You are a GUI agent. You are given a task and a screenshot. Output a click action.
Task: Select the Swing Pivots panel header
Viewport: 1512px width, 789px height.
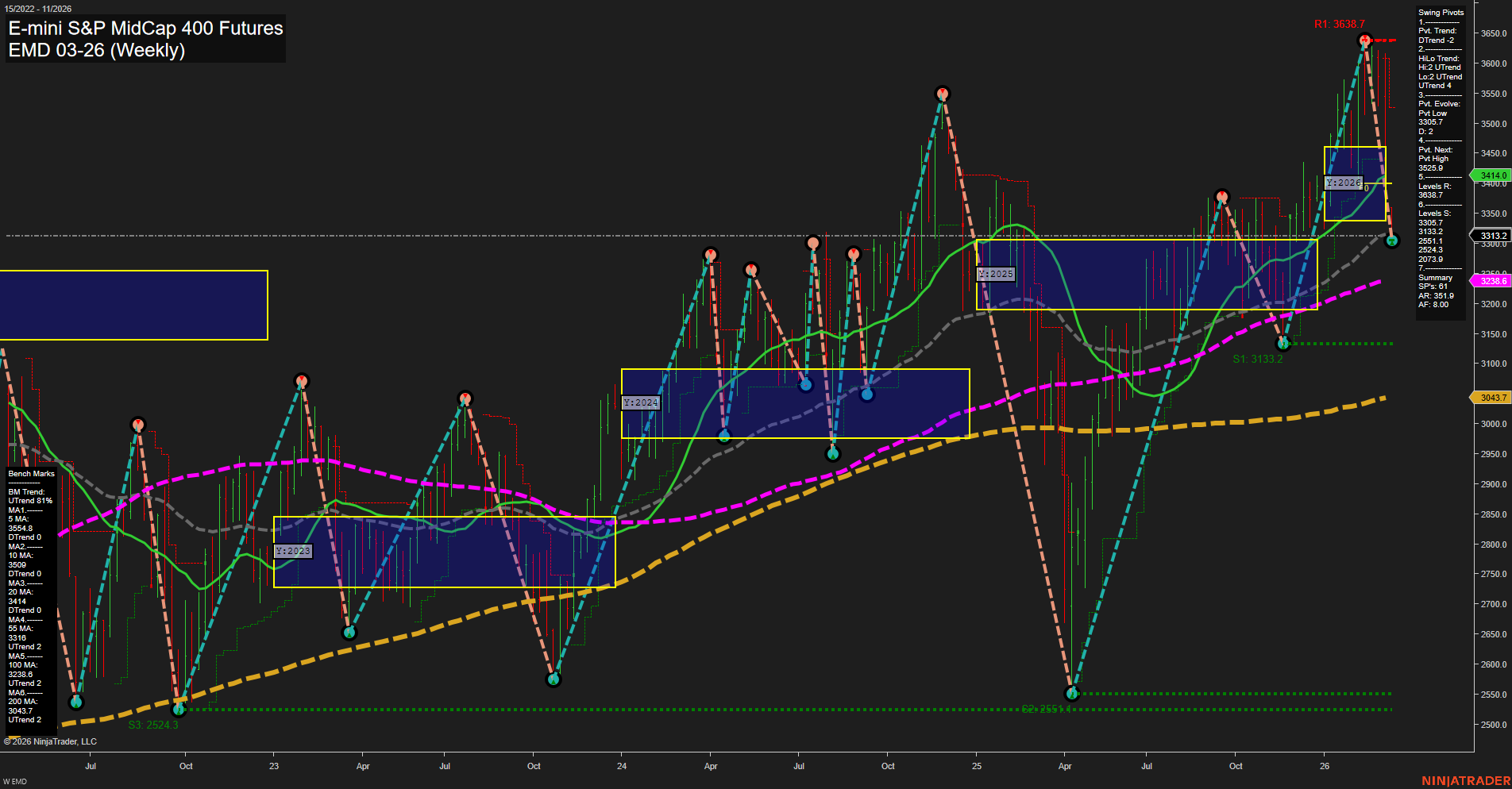pyautogui.click(x=1440, y=12)
